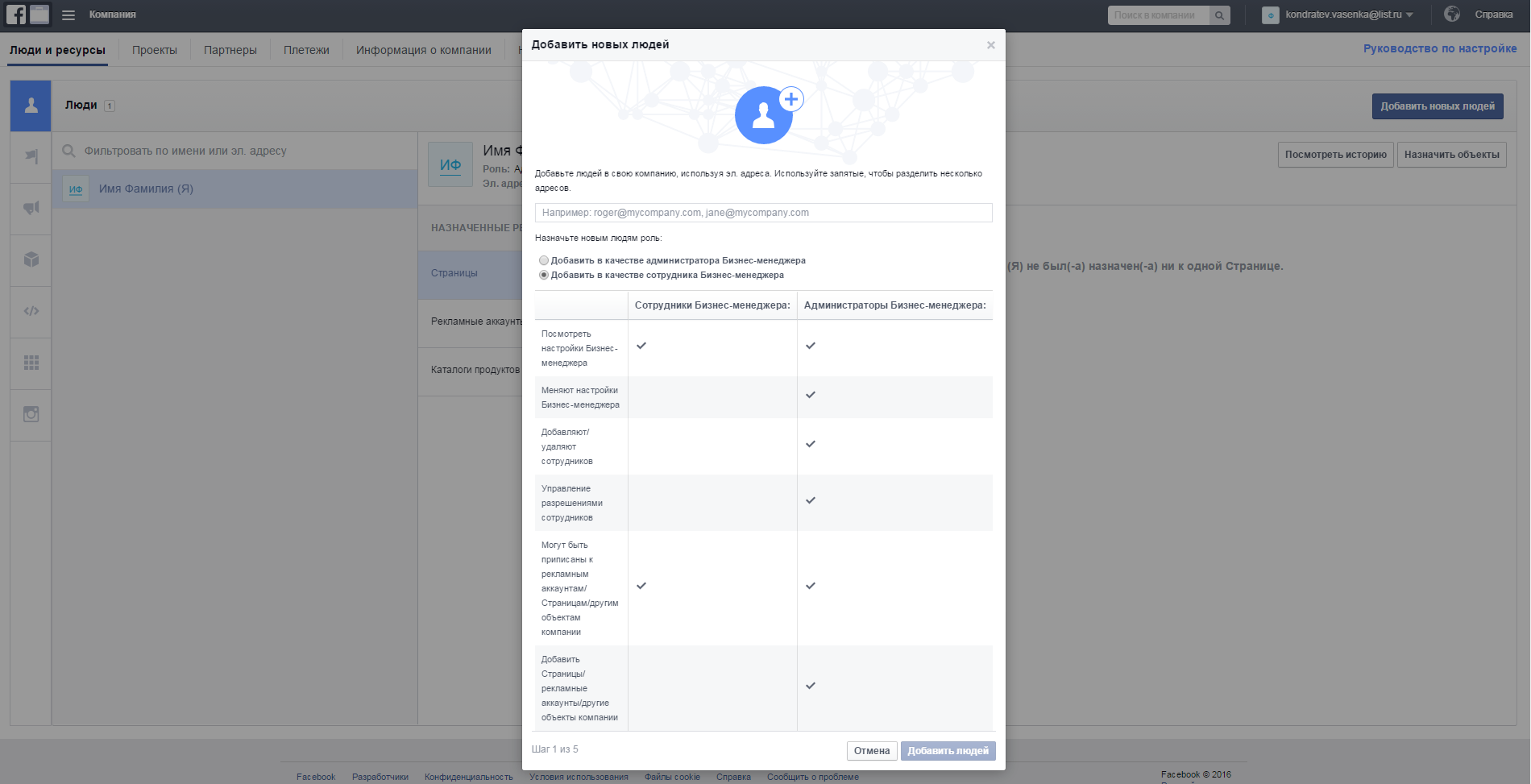The width and height of the screenshot is (1531, 784).
Task: Open Страницы assigned resources section
Action: [x=470, y=274]
